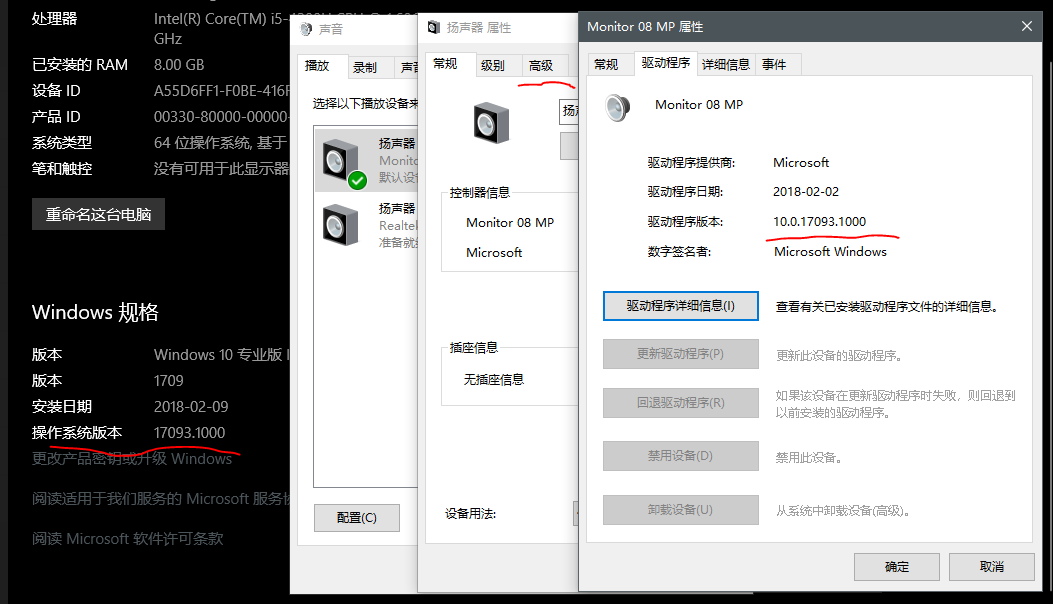Open the 高级 tab in speaker properties
Viewport: 1053px width, 604px height.
coord(541,66)
